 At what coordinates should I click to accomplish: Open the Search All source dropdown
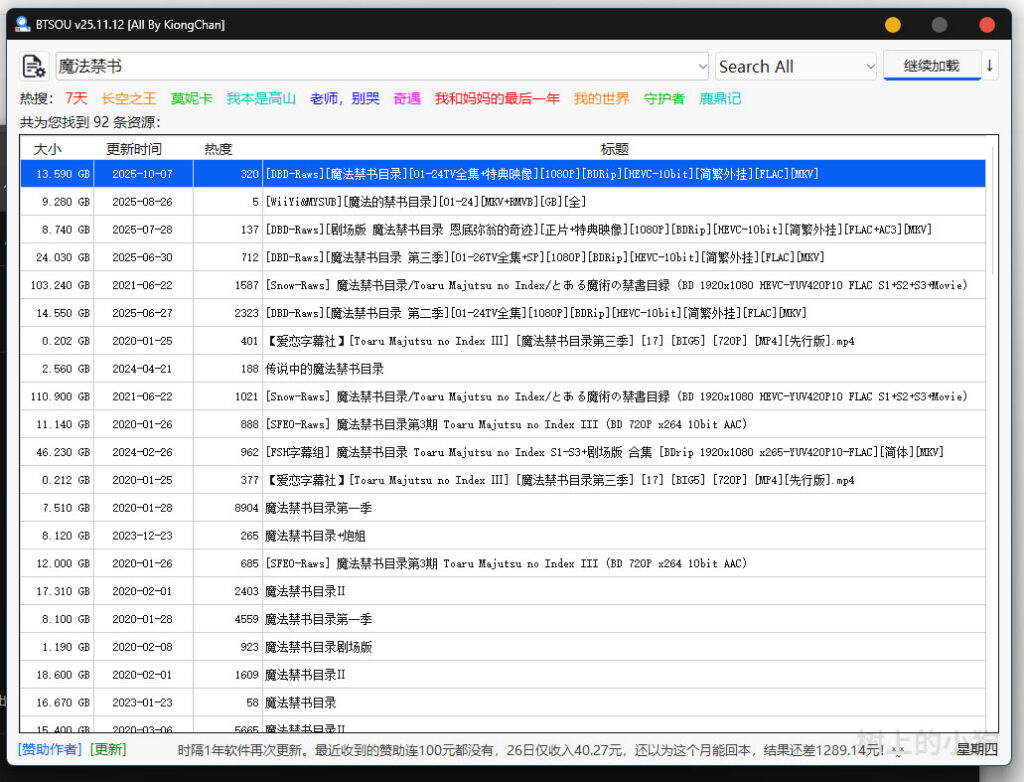(868, 67)
